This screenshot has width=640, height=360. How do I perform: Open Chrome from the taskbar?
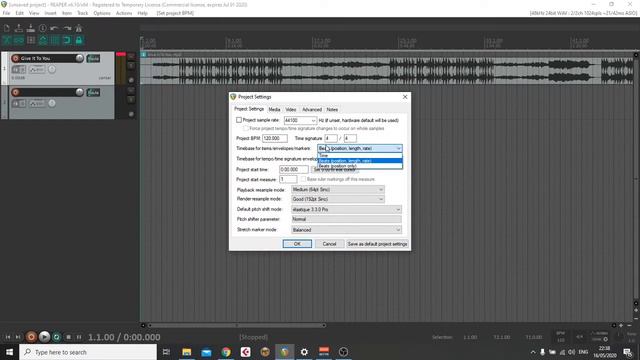[x=226, y=352]
